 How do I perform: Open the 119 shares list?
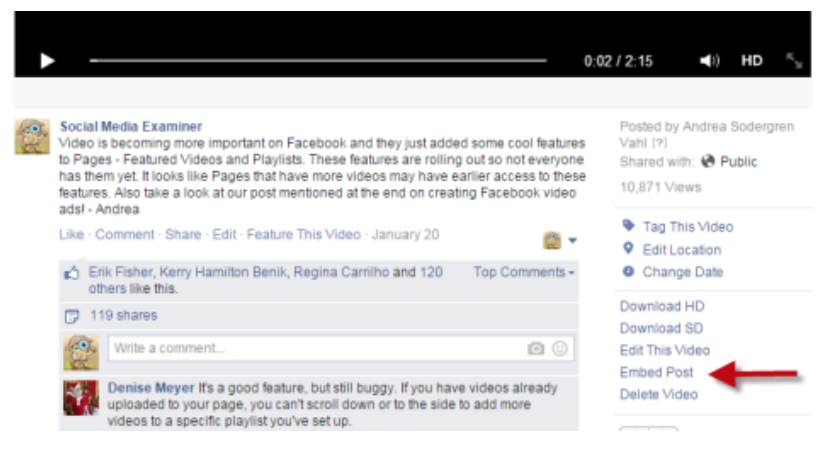(x=123, y=315)
